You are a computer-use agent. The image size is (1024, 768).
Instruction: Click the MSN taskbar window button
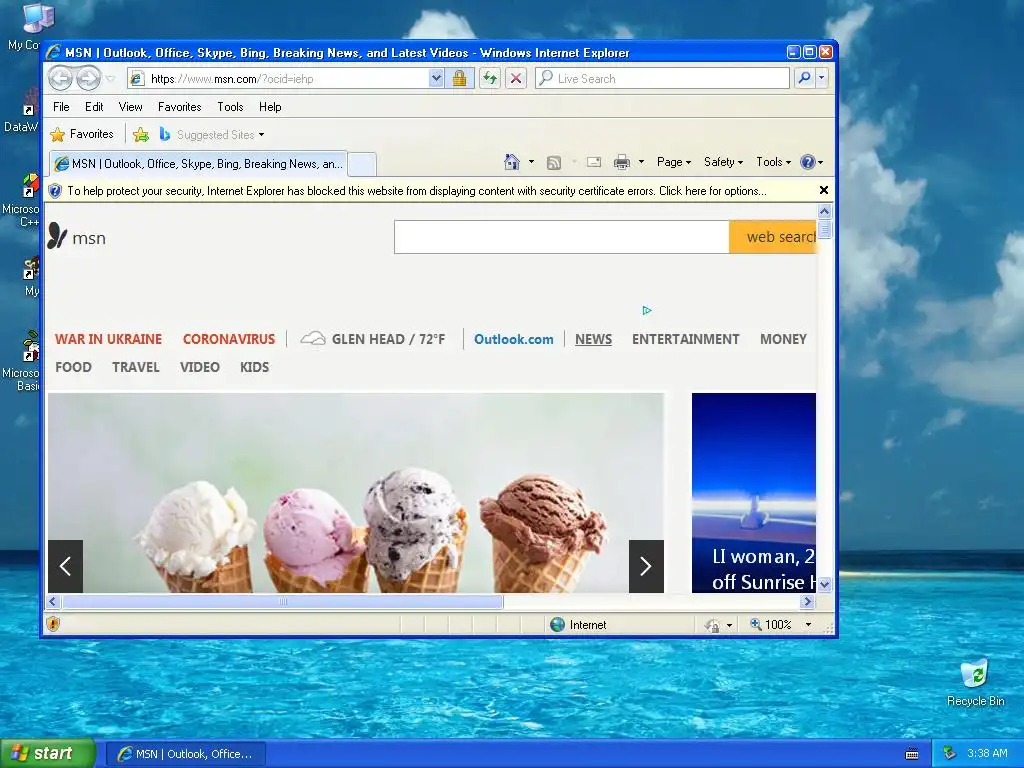tap(185, 754)
